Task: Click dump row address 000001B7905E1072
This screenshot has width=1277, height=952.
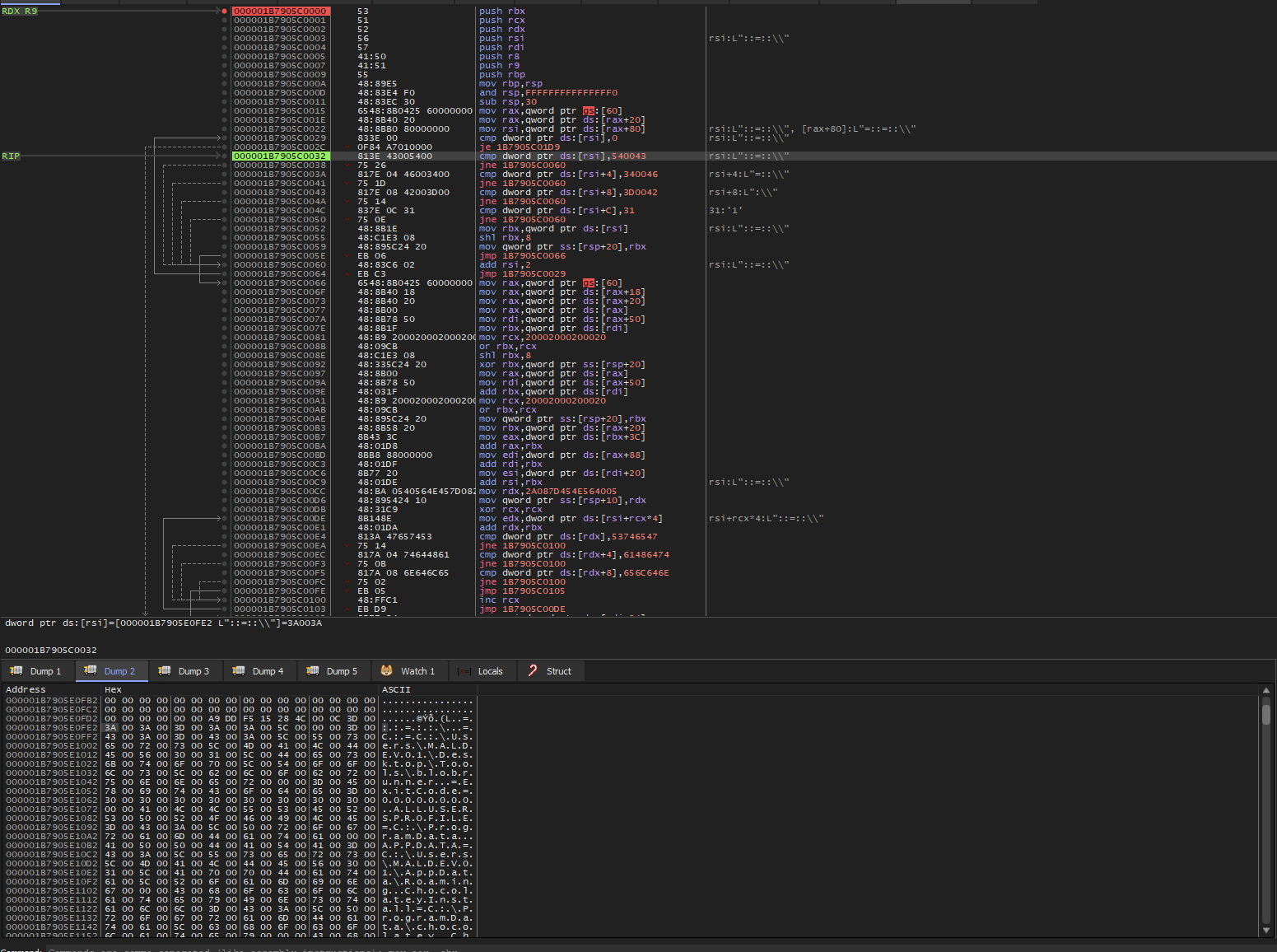Action: coord(51,809)
